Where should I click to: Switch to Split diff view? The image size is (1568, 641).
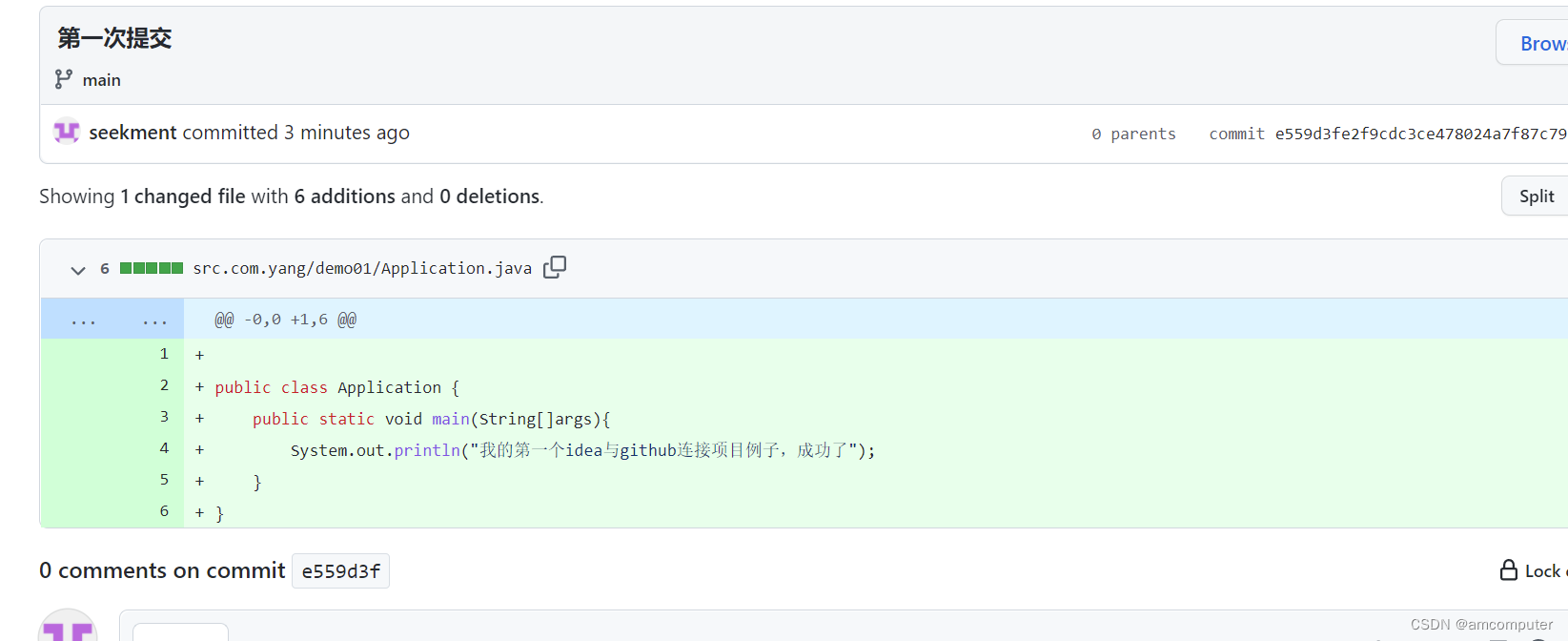[1535, 196]
